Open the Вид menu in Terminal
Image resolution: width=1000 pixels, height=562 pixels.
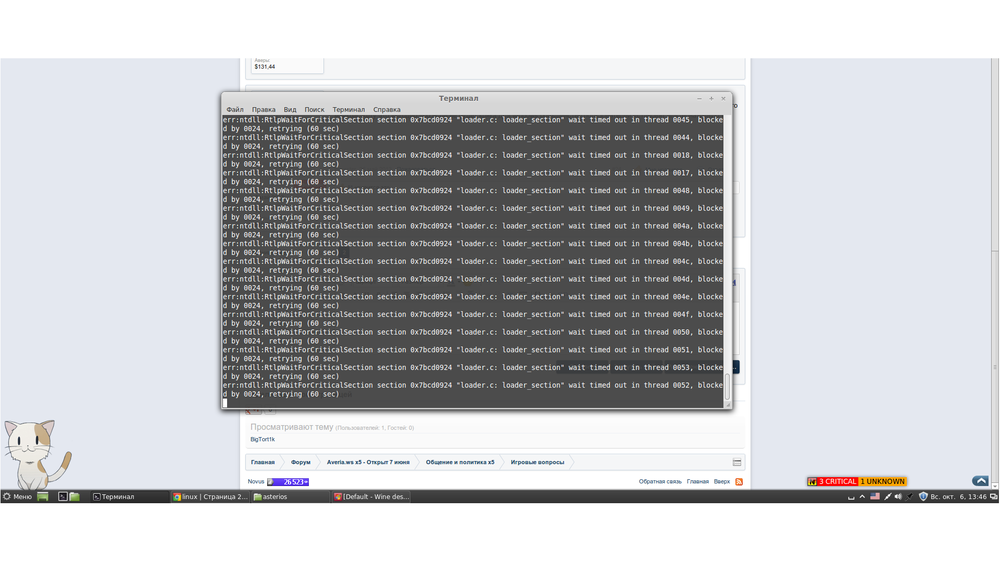point(289,110)
